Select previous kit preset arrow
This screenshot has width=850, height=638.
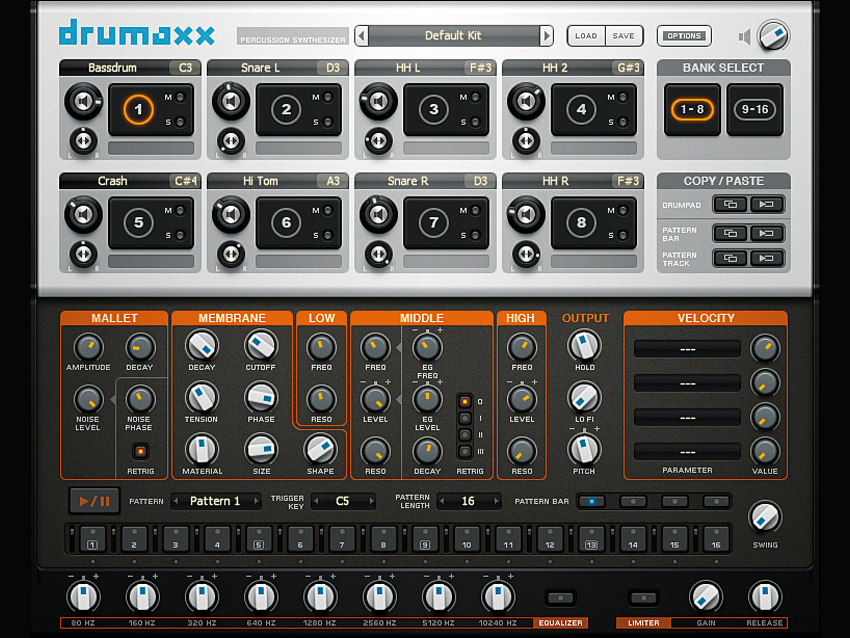362,36
